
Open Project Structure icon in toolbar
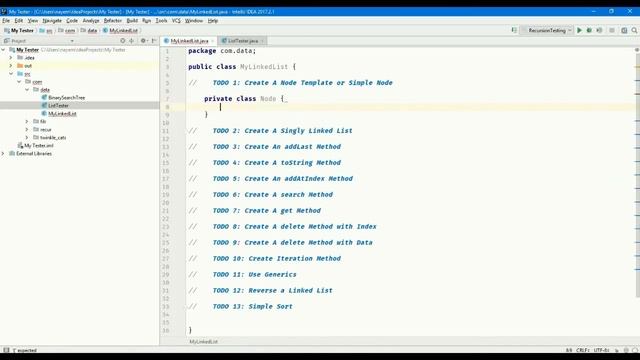624,30
